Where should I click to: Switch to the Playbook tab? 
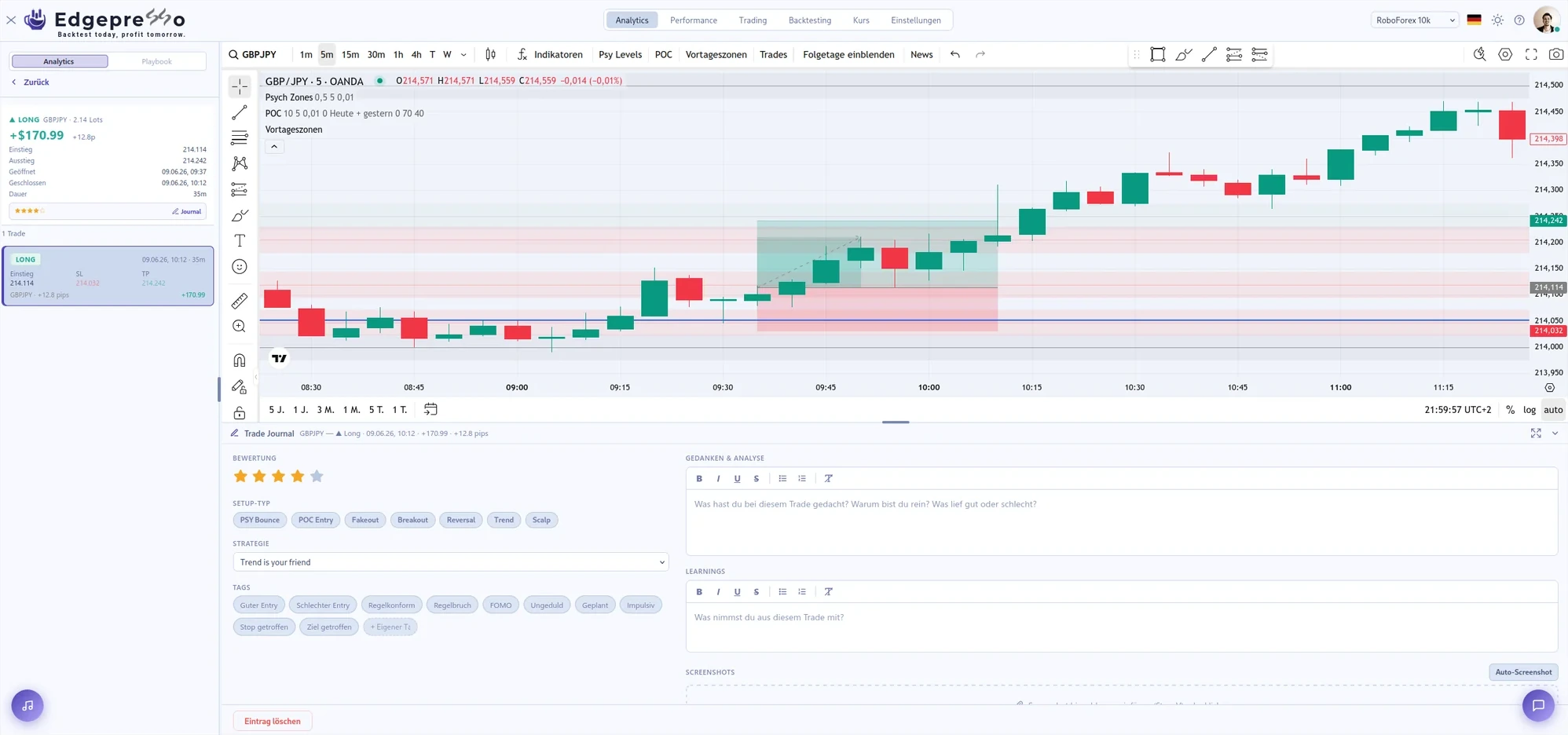[156, 61]
